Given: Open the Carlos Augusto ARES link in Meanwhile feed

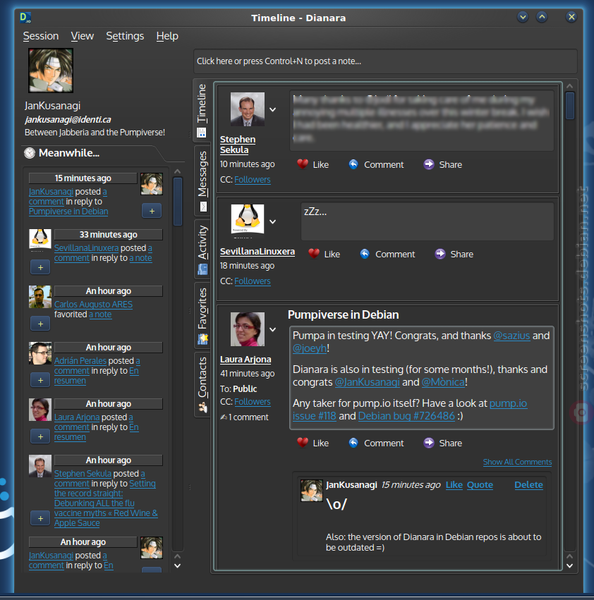Looking at the screenshot, I should [x=93, y=304].
